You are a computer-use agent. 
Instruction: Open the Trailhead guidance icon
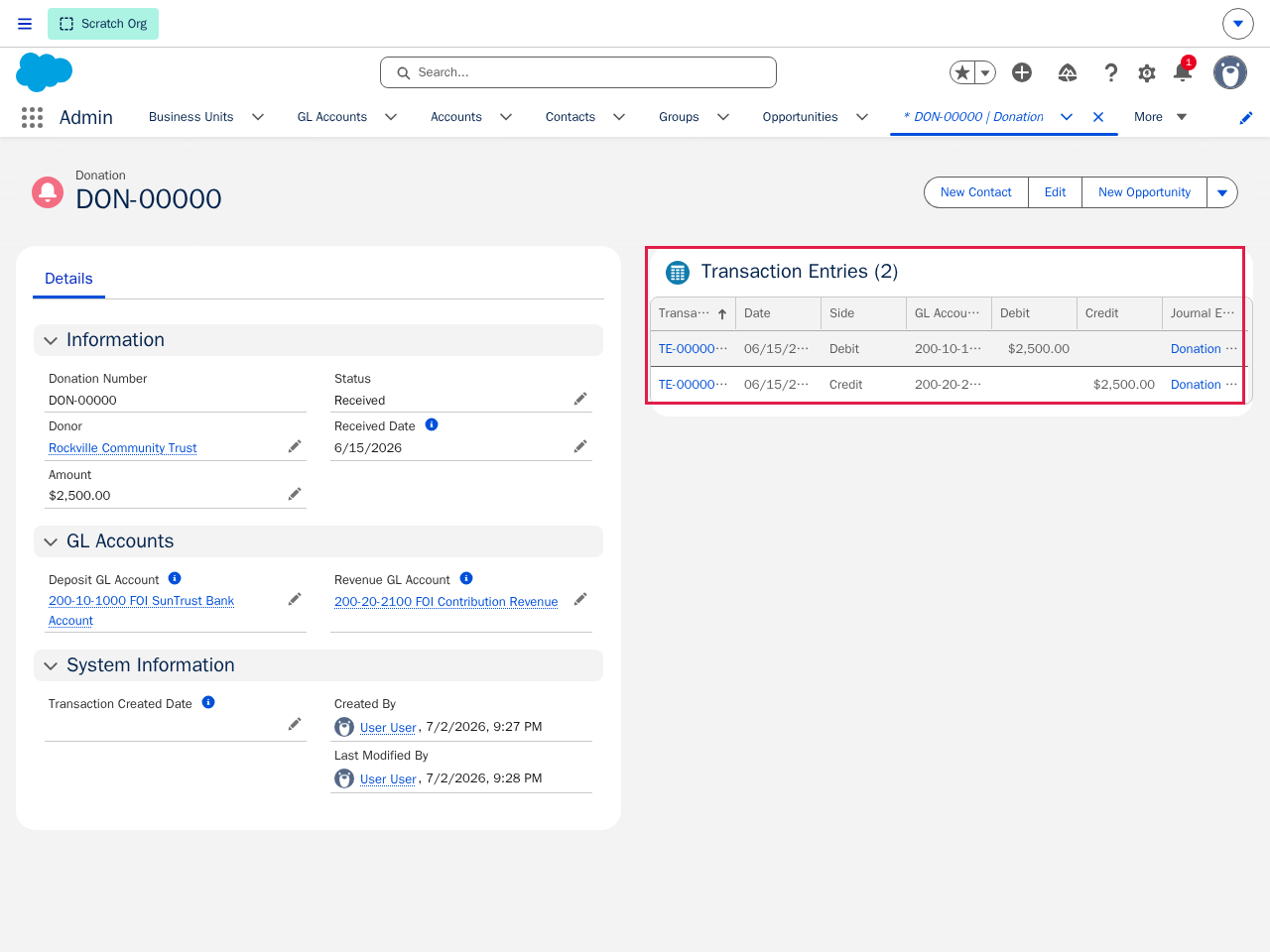(1068, 72)
